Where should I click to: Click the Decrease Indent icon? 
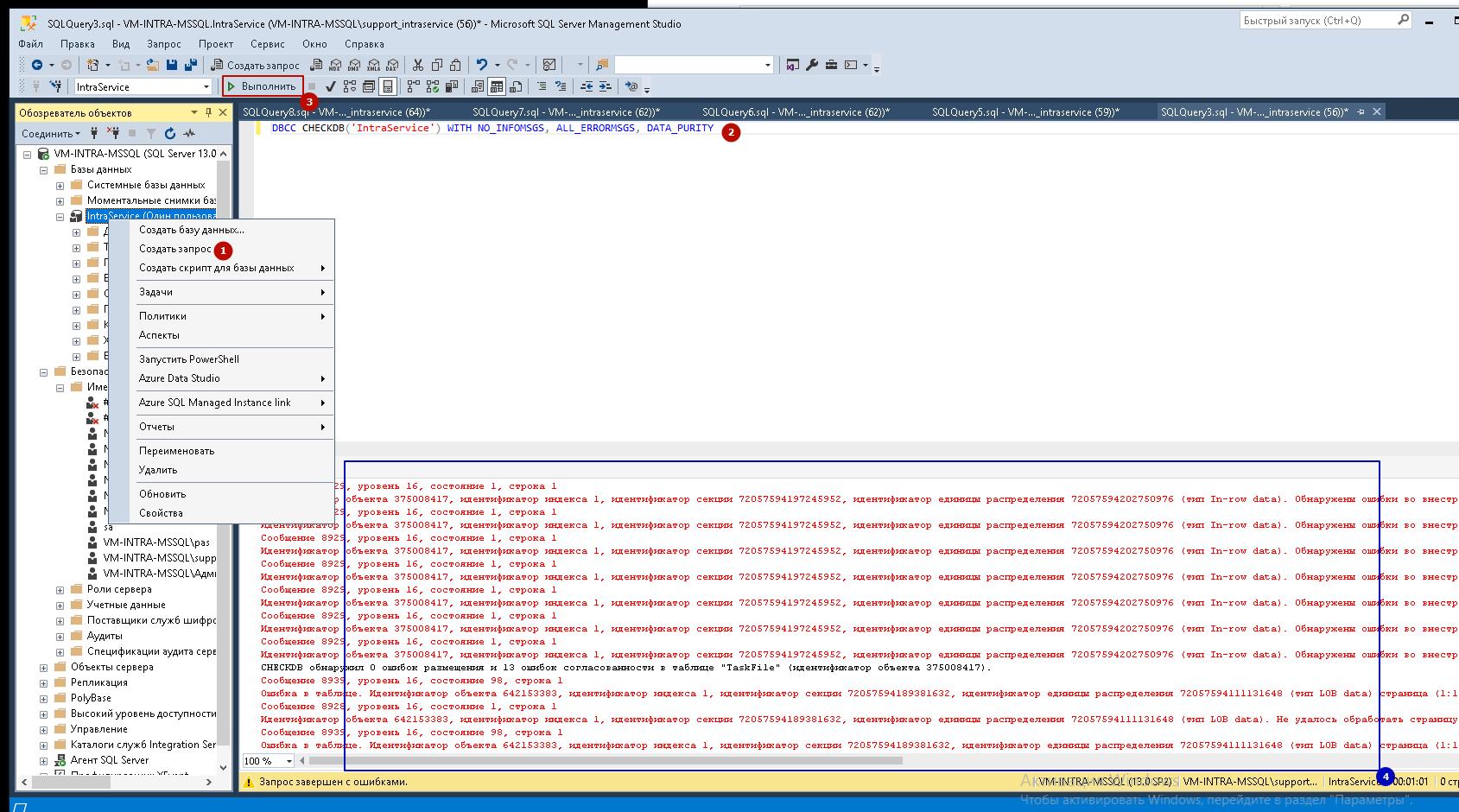point(587,86)
